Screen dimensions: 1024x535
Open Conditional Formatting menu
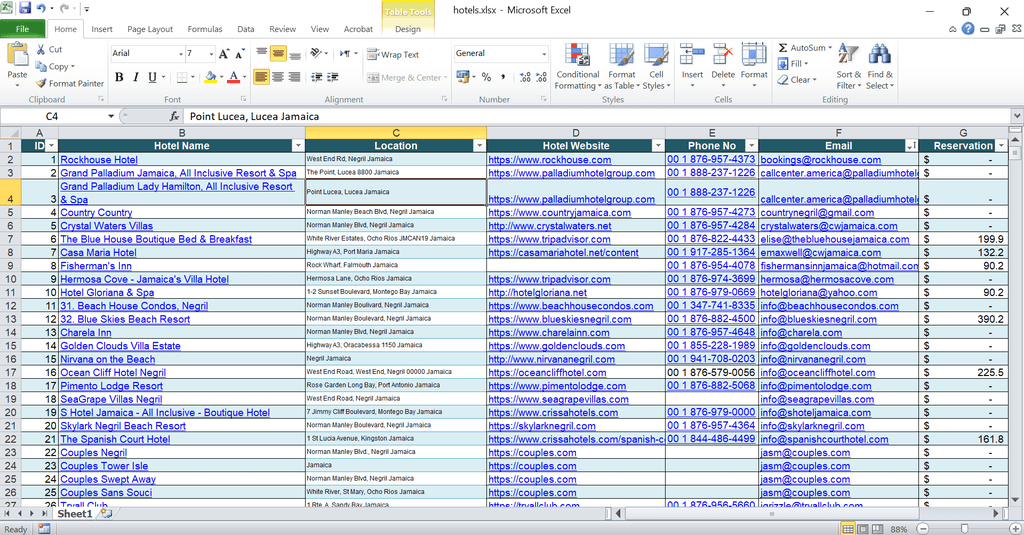[578, 67]
